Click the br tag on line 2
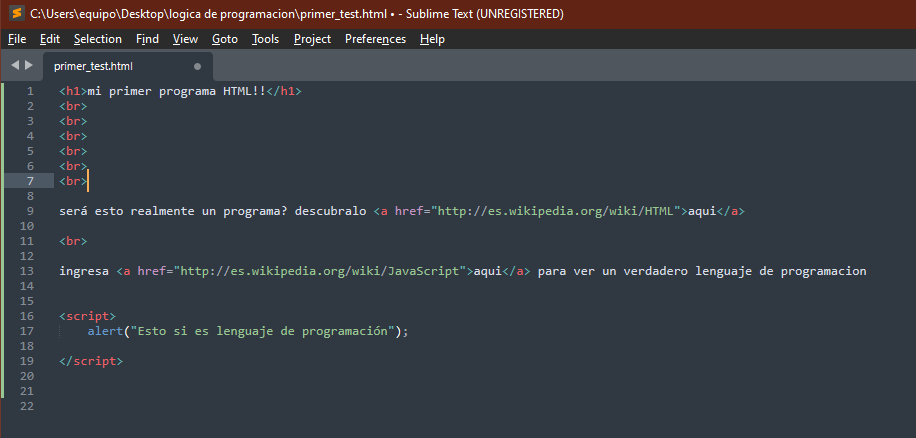 click(x=73, y=106)
